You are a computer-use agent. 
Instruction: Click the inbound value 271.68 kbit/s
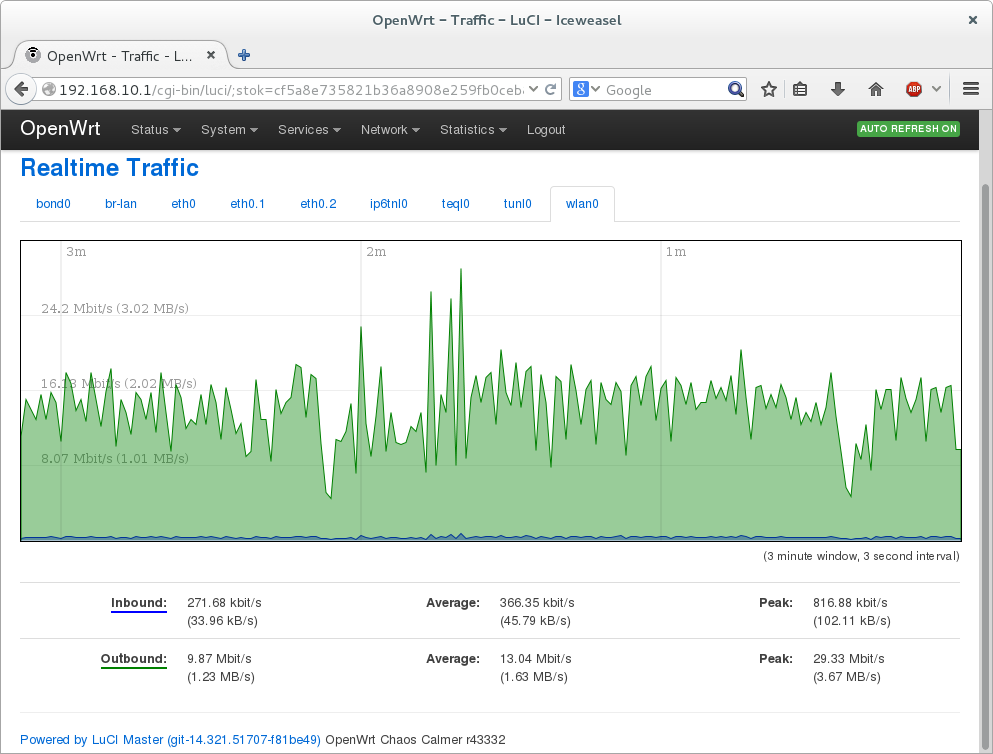tap(224, 603)
